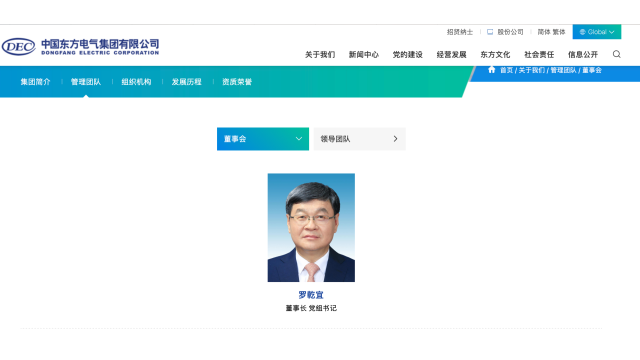Open the 东方文化 menu
Image resolution: width=640 pixels, height=360 pixels.
click(x=495, y=55)
